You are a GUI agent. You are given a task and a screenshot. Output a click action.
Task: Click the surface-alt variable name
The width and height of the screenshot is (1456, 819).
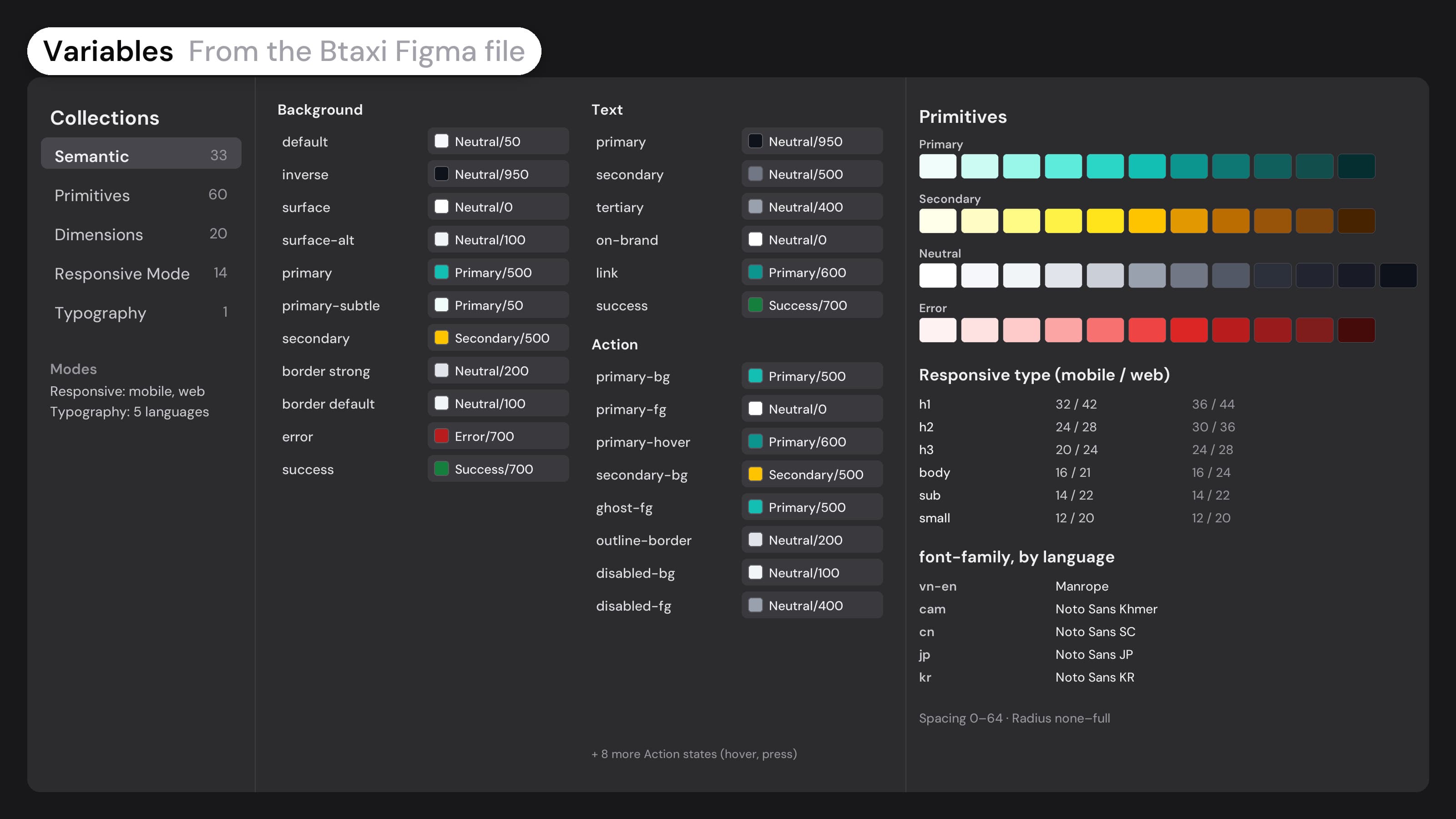point(318,240)
